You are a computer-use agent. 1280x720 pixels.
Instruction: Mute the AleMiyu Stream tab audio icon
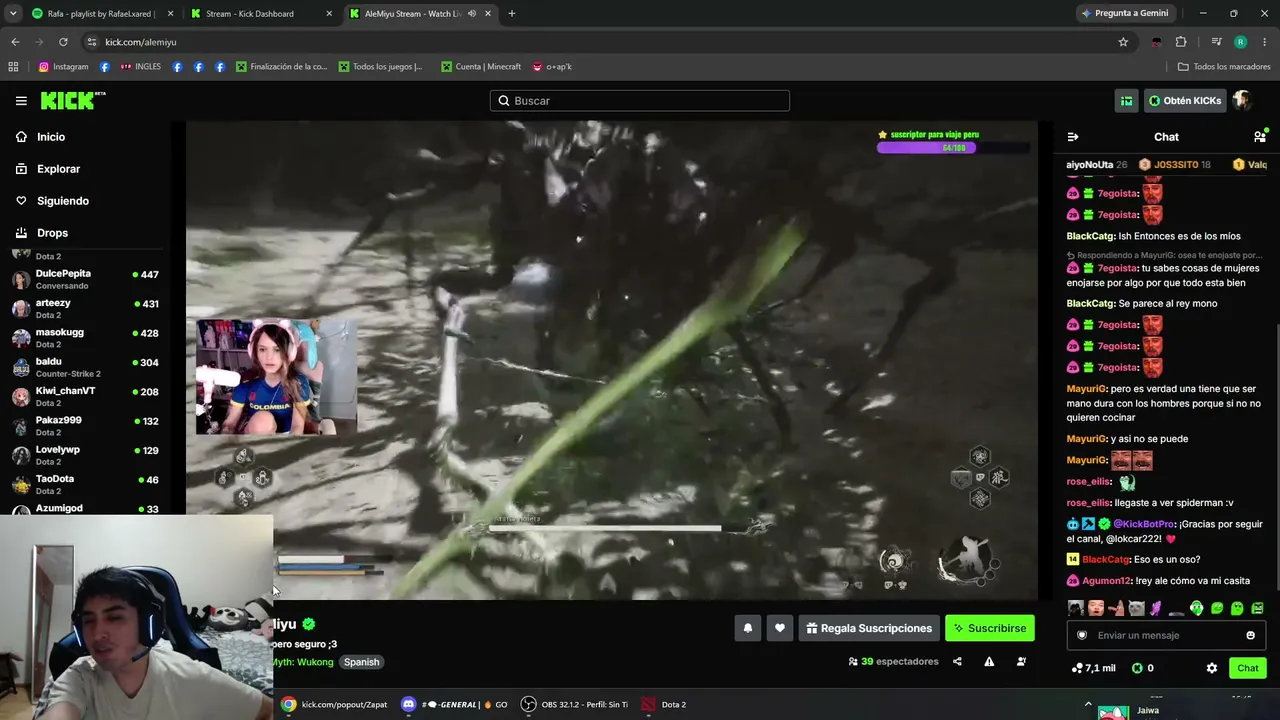coord(472,14)
